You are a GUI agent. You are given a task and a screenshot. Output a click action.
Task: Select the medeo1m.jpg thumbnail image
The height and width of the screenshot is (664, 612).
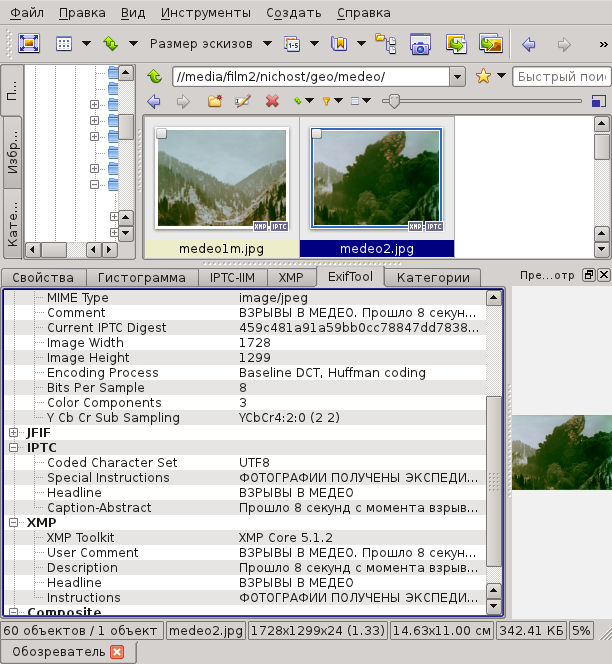click(222, 178)
